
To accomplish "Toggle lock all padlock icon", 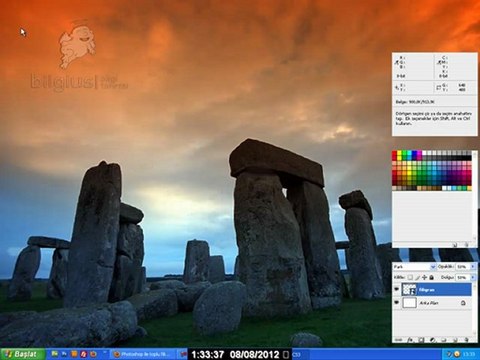I will [x=432, y=277].
